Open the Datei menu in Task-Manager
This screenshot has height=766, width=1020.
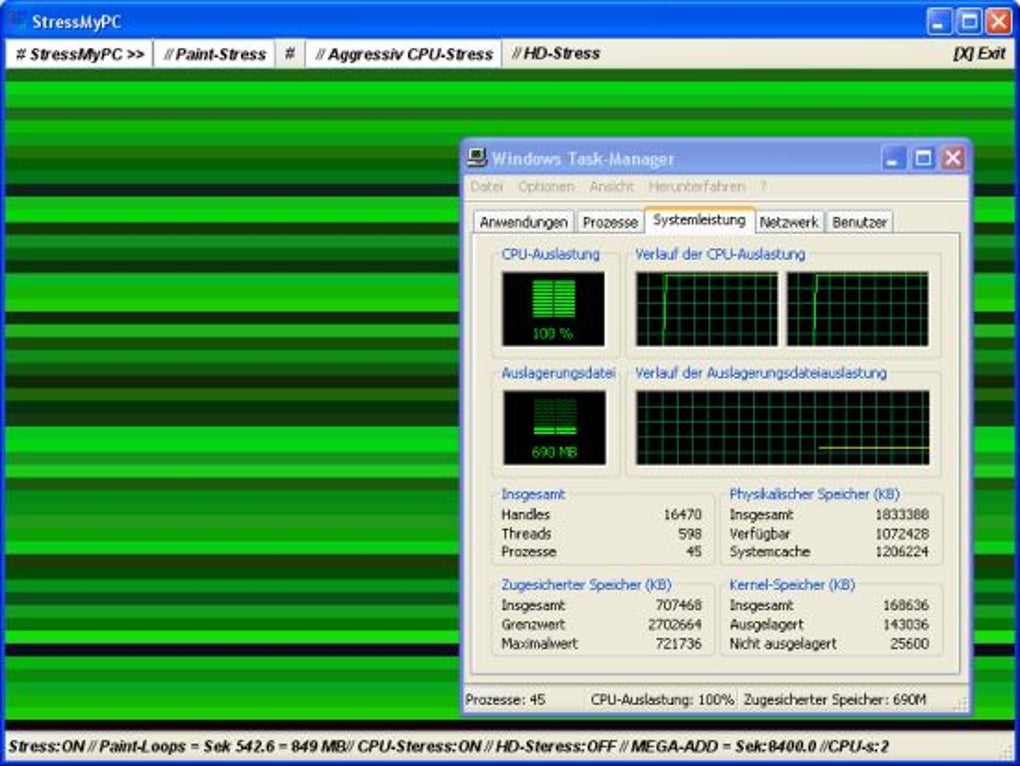pos(486,187)
